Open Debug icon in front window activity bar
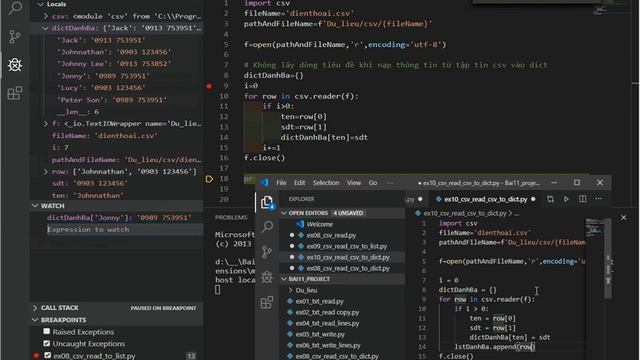The height and width of the screenshot is (360, 640). pos(267,277)
